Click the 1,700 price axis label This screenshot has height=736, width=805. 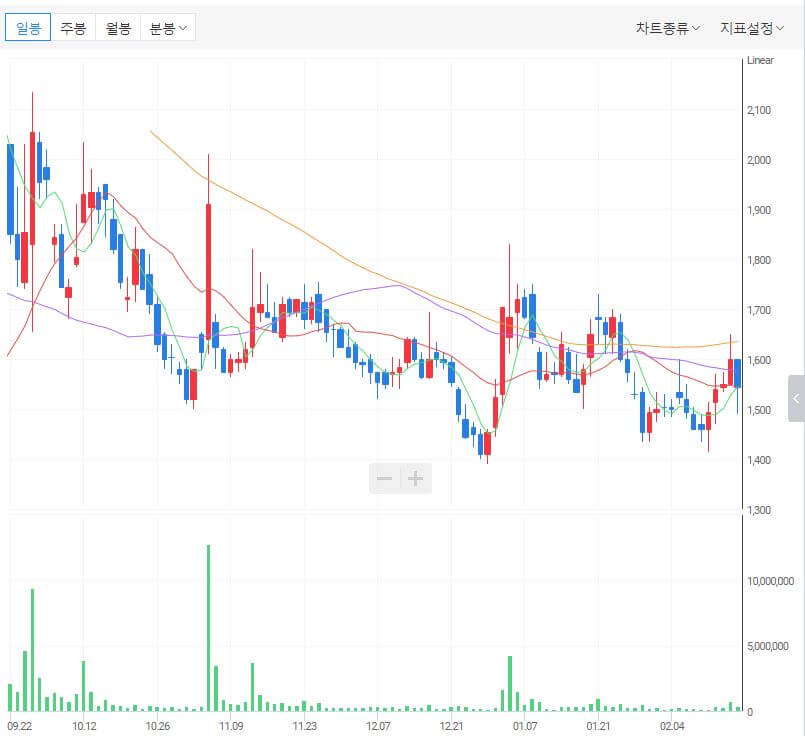click(x=759, y=311)
